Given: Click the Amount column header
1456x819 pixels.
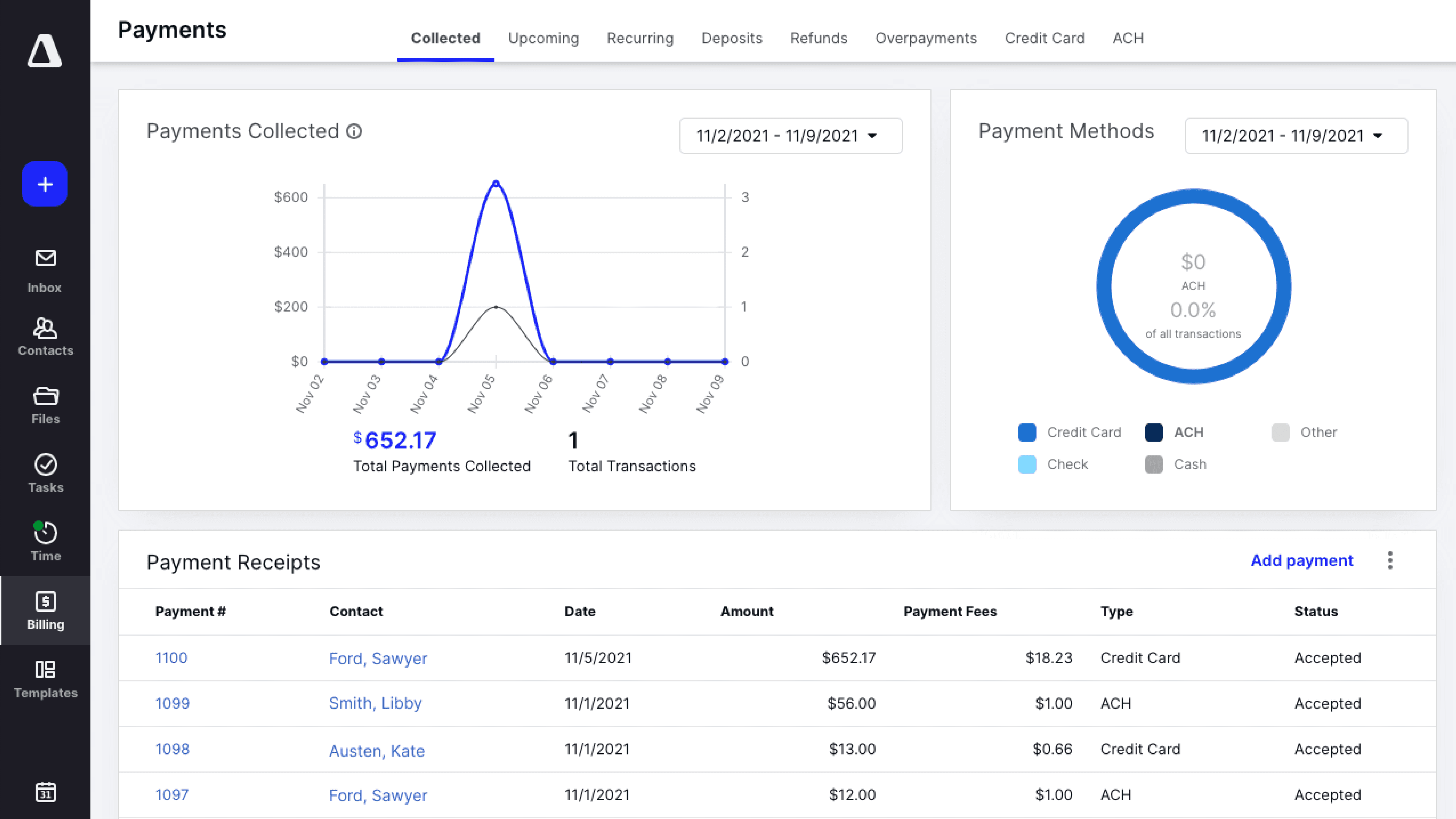Looking at the screenshot, I should point(747,611).
